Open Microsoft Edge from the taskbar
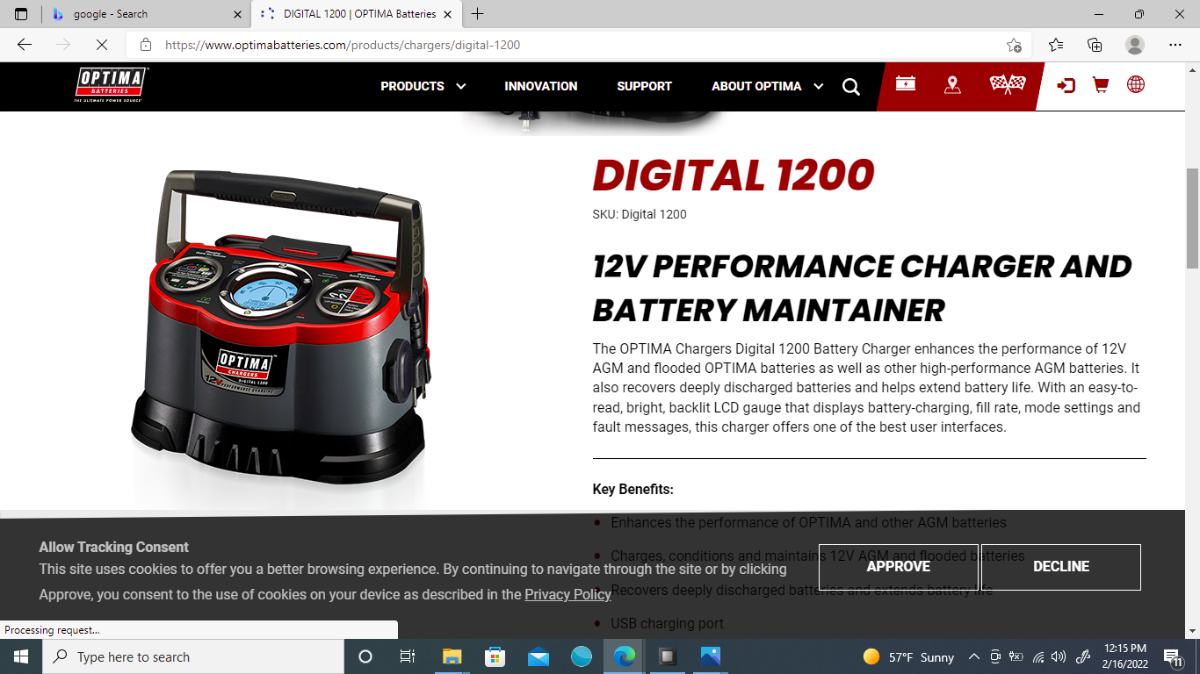Image resolution: width=1200 pixels, height=674 pixels. coord(624,657)
